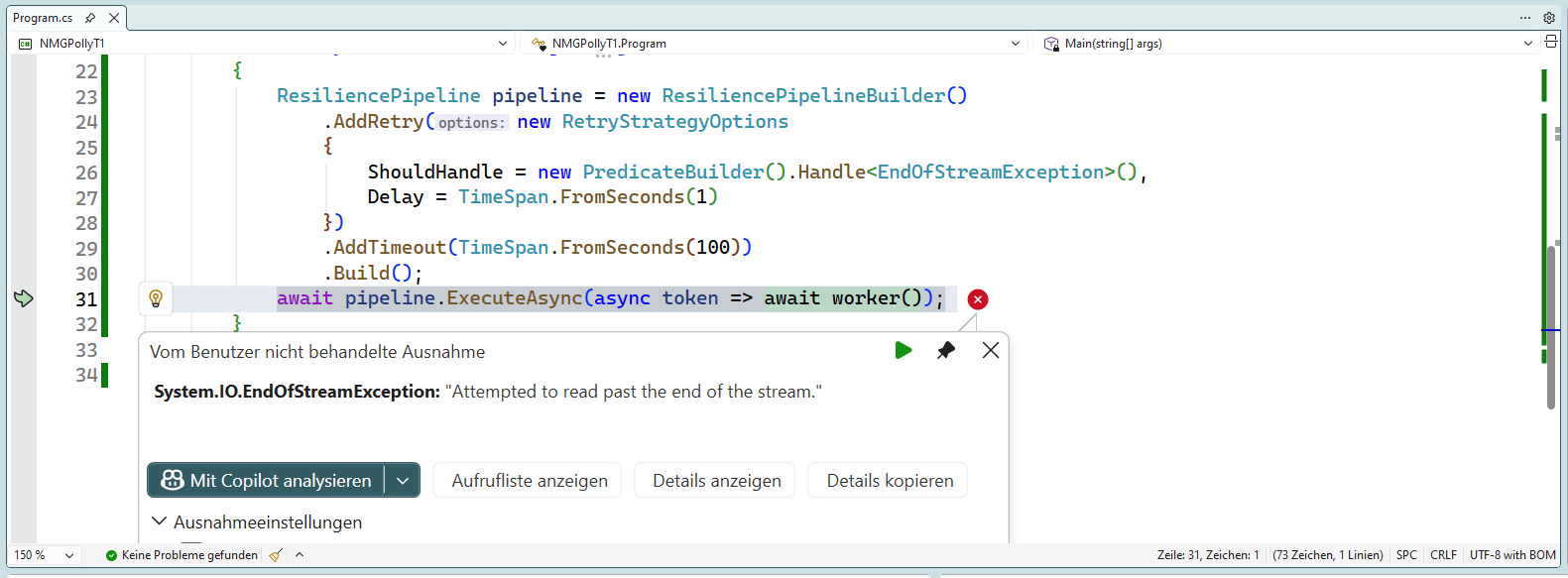
Task: Click 'PredicateBuilder' in line 26
Action: (x=673, y=172)
